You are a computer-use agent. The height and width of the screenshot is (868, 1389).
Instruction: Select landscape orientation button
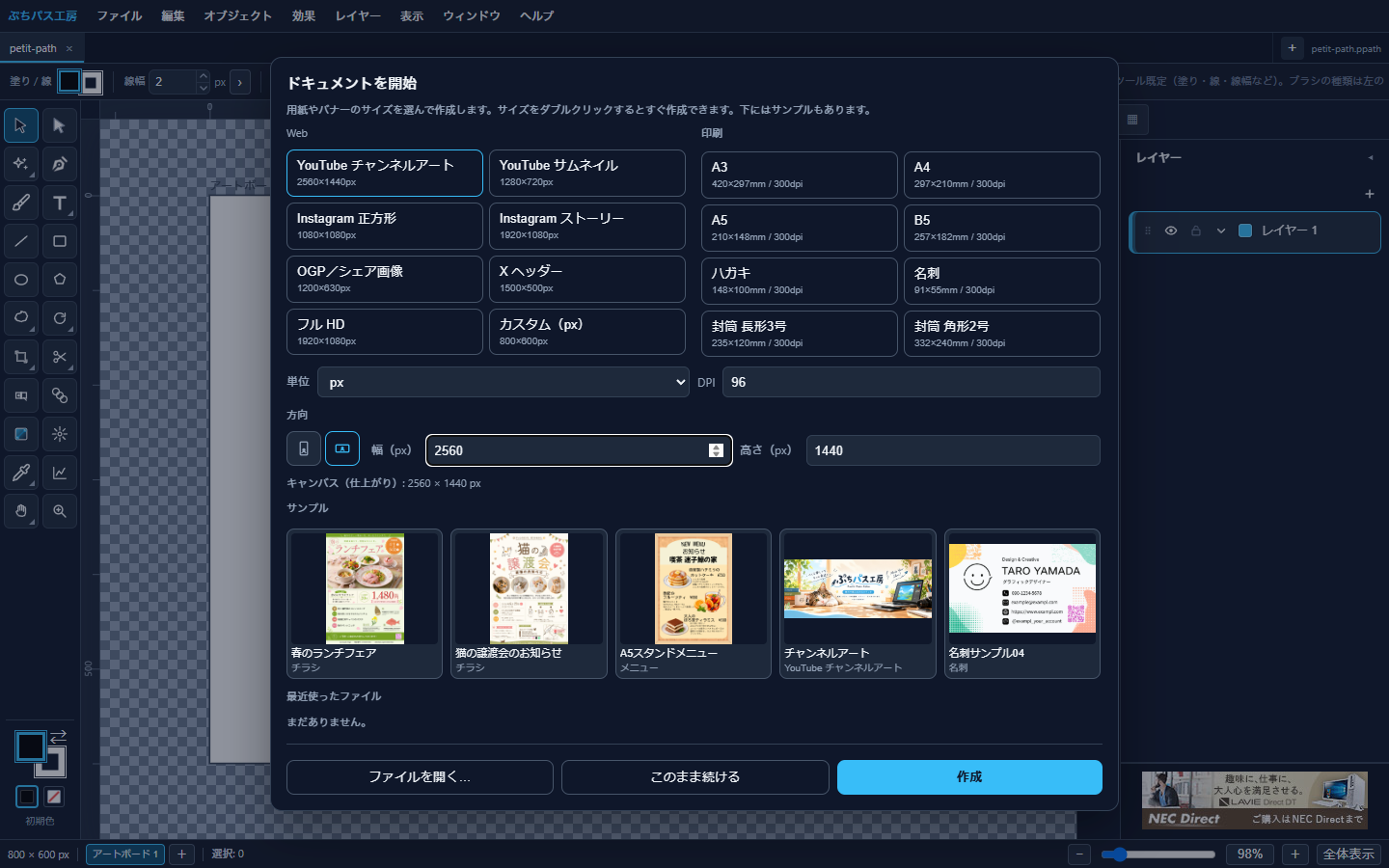[342, 449]
